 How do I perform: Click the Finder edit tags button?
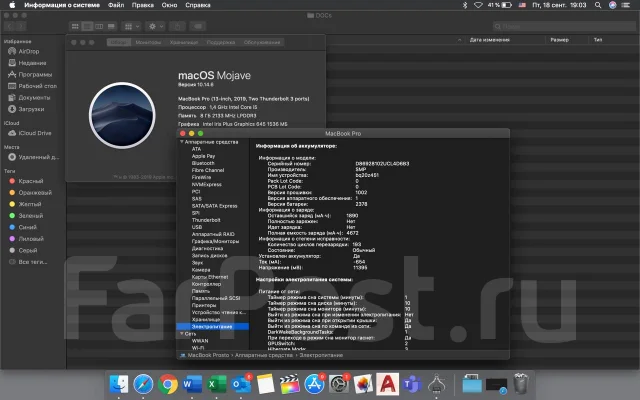point(198,26)
